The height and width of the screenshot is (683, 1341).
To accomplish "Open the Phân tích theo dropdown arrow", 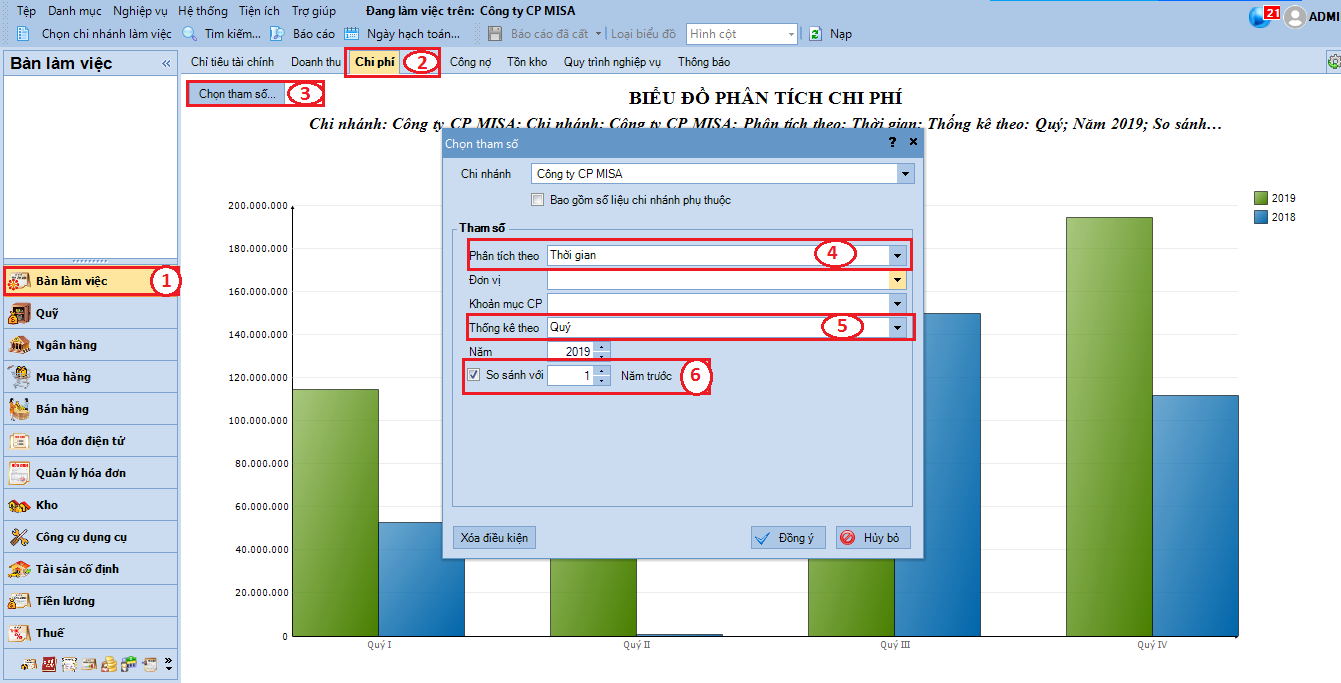I will point(897,255).
